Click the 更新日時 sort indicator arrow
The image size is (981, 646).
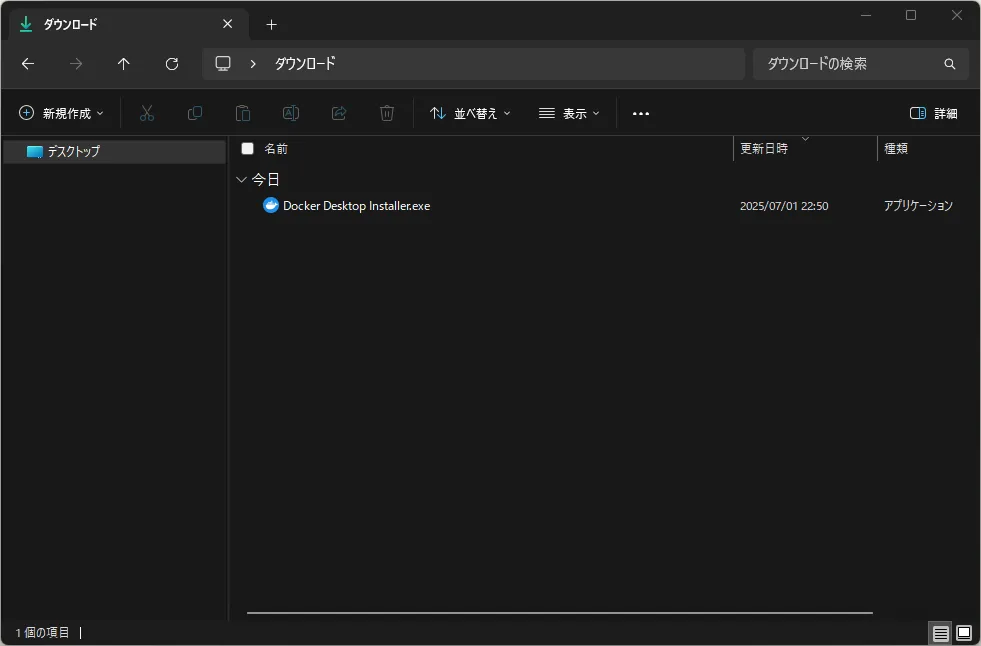click(805, 139)
